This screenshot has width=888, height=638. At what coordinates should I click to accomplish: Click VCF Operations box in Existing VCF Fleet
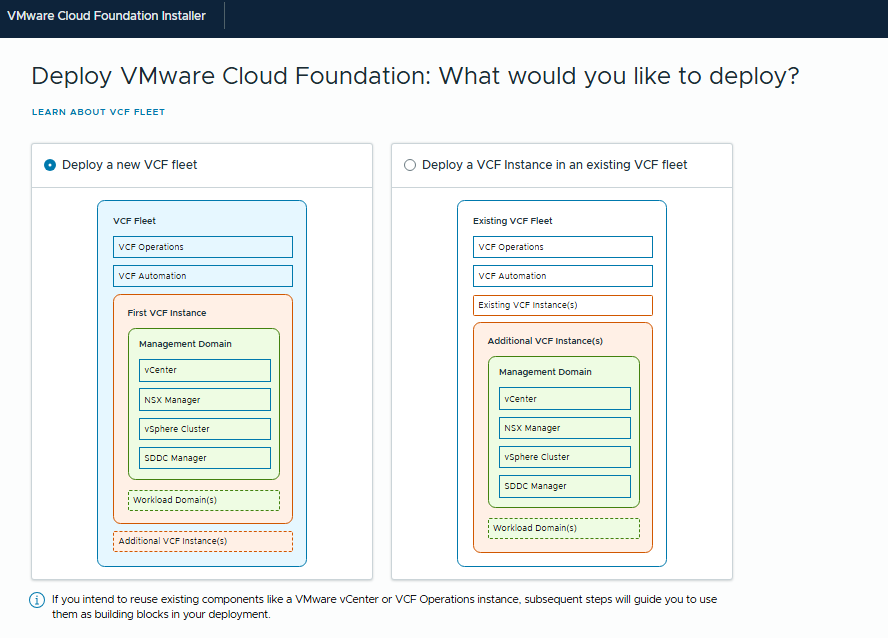tap(563, 247)
